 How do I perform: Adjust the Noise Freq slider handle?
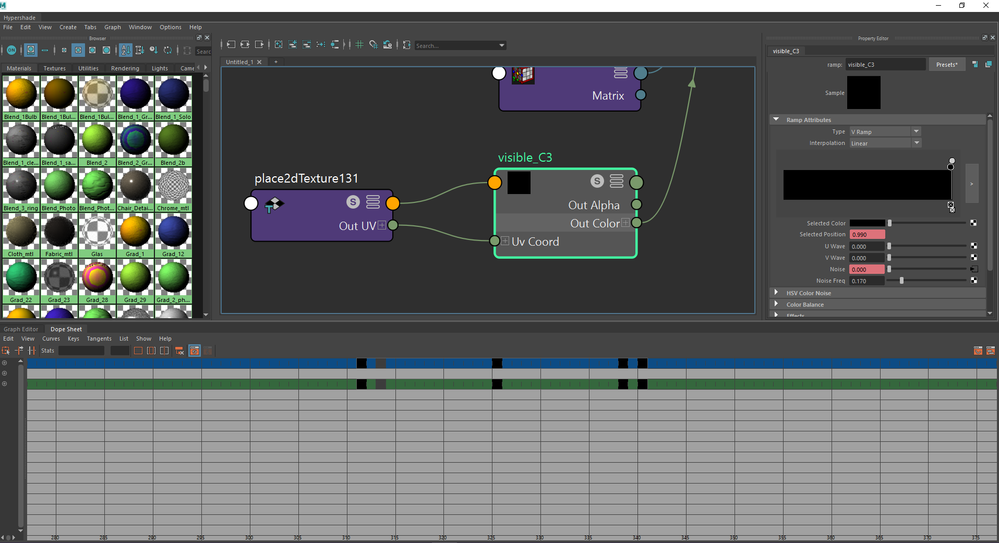click(901, 280)
